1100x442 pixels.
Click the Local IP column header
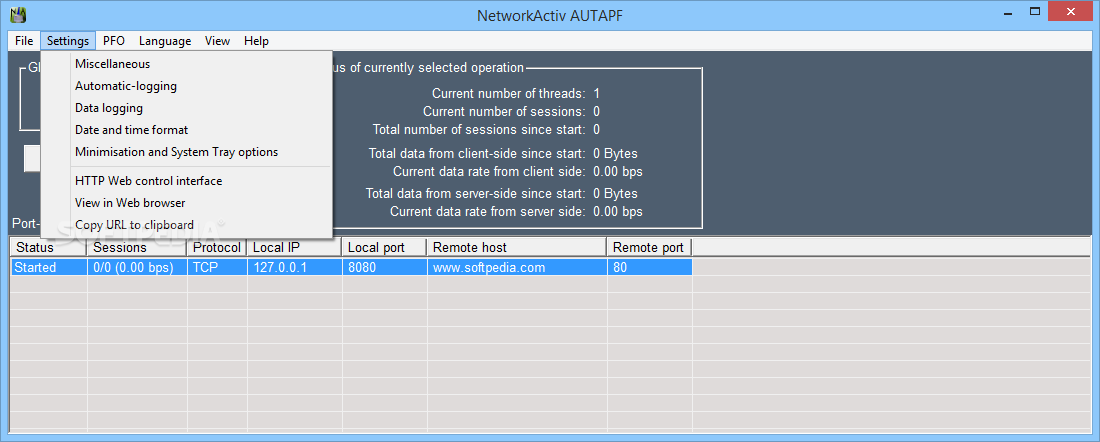click(x=294, y=247)
